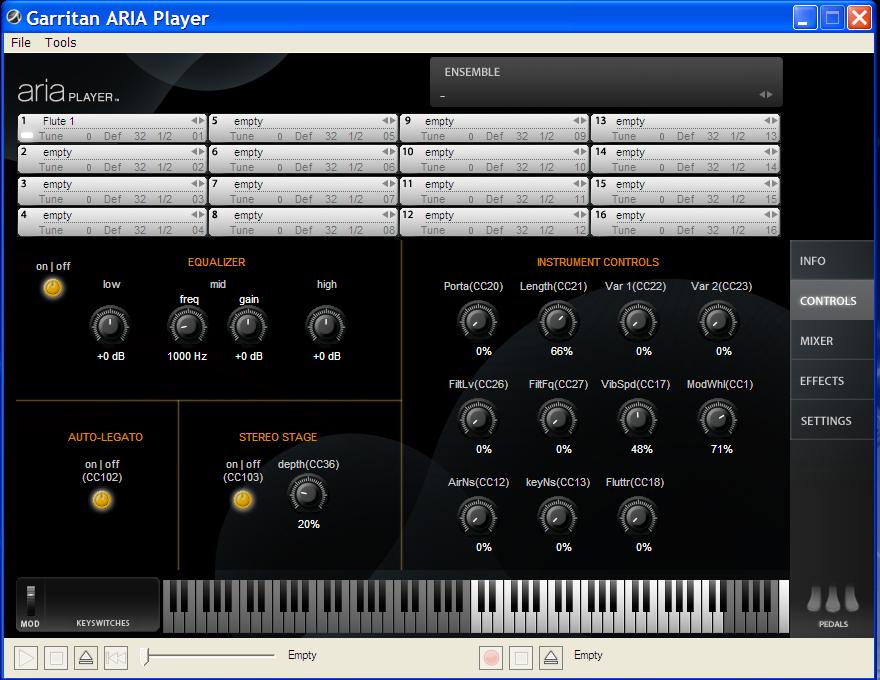
Task: Open the EFFECTS tab
Action: [x=832, y=380]
